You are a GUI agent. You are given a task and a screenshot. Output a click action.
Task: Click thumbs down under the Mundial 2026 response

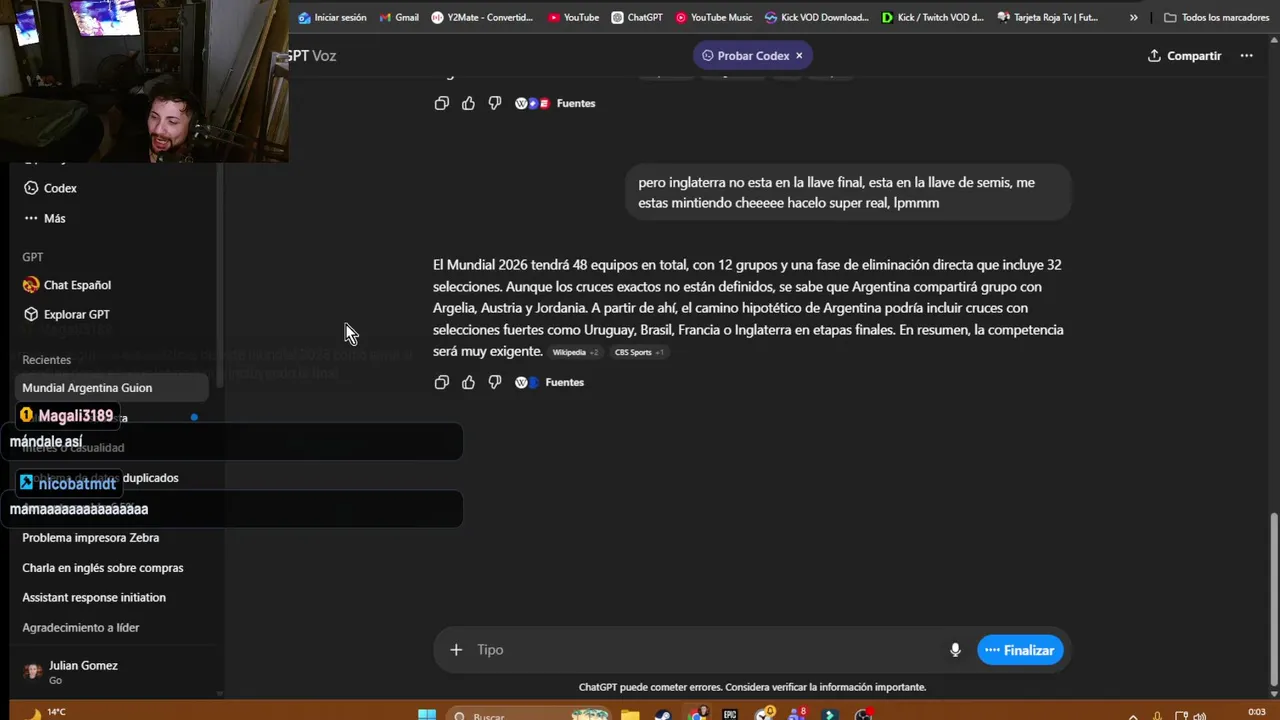pyautogui.click(x=494, y=382)
